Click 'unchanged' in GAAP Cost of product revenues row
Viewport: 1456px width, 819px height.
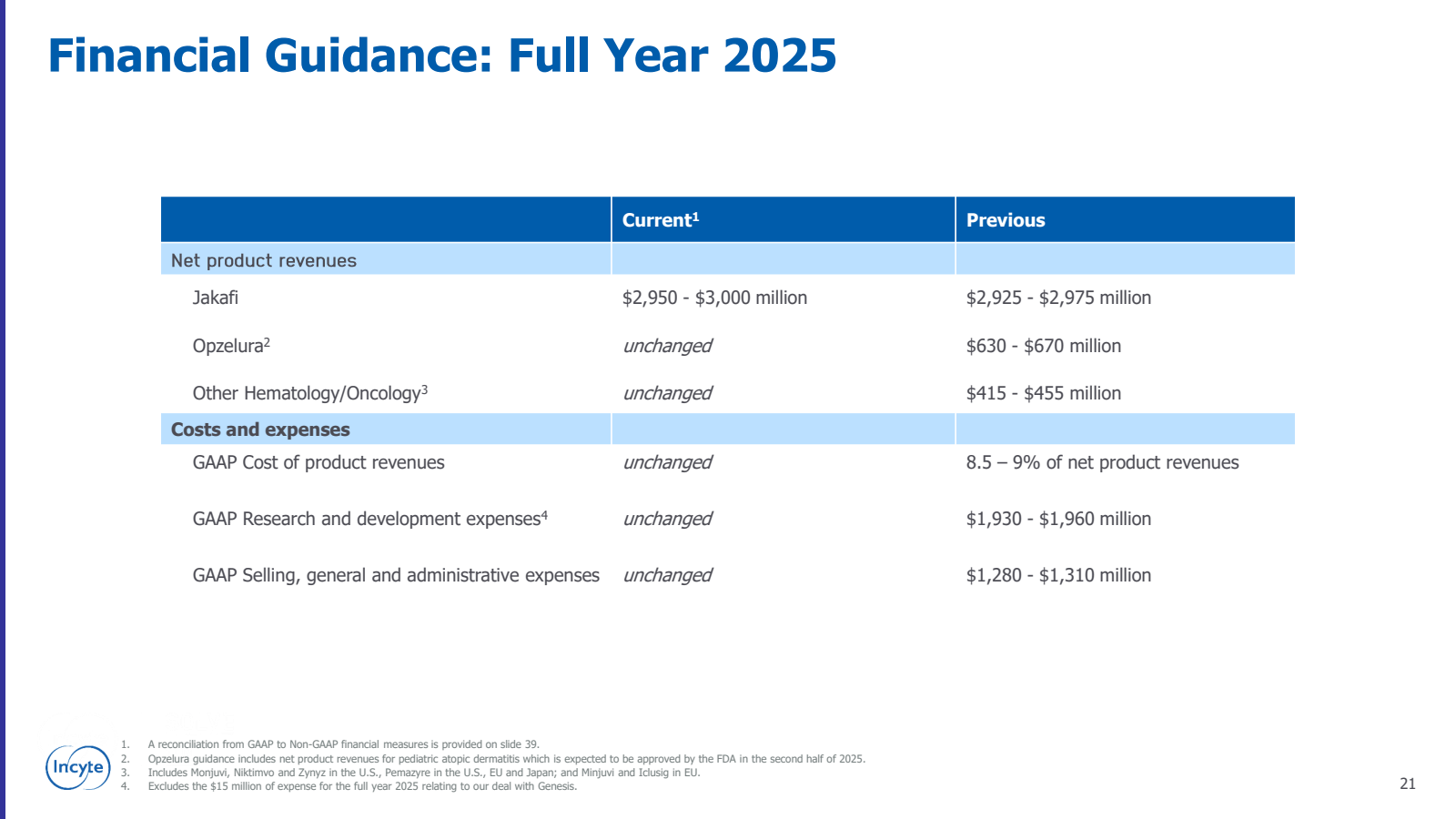(667, 462)
